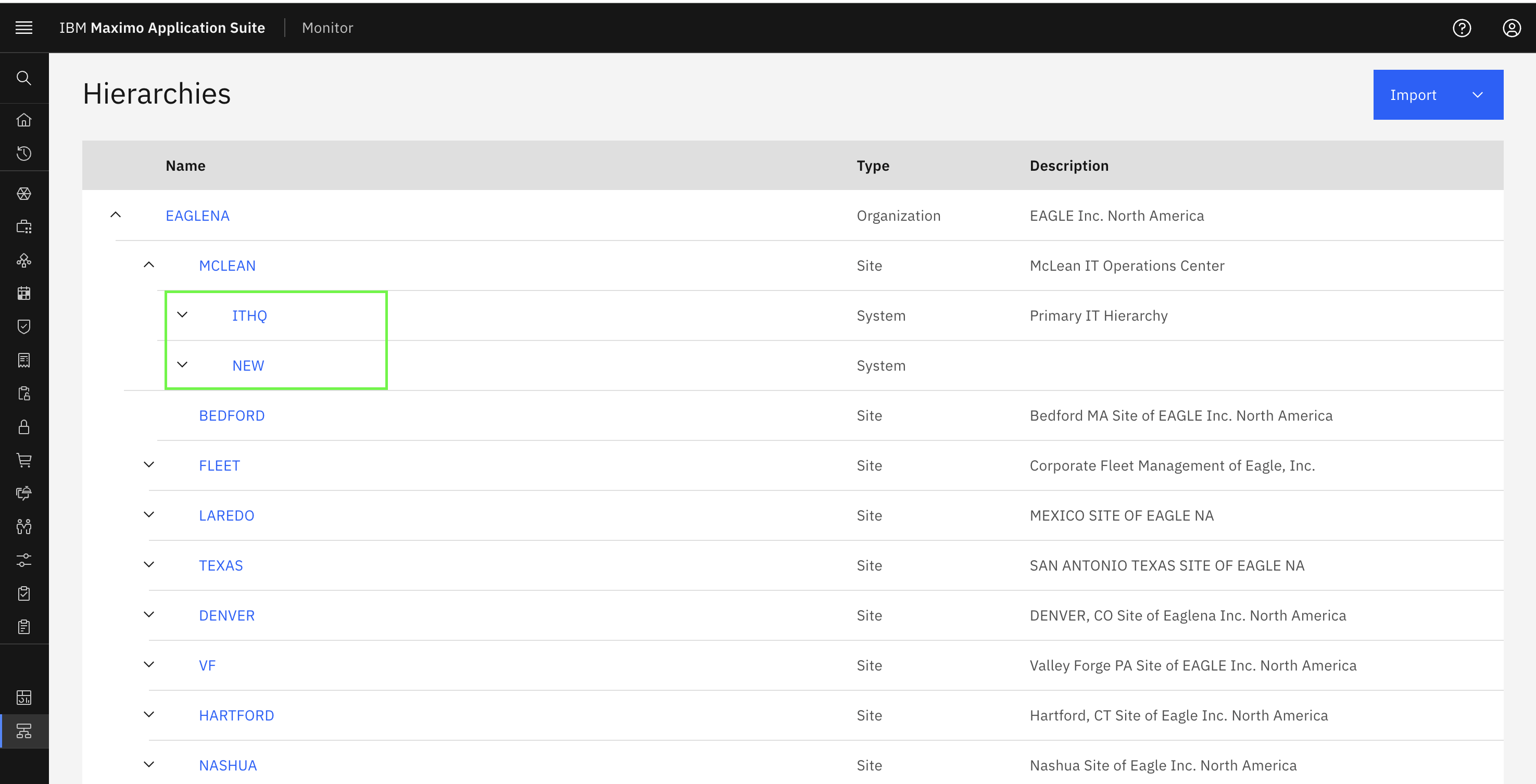Screen dimensions: 1536x784
Task: Click the search icon in sidebar
Action: (24, 78)
